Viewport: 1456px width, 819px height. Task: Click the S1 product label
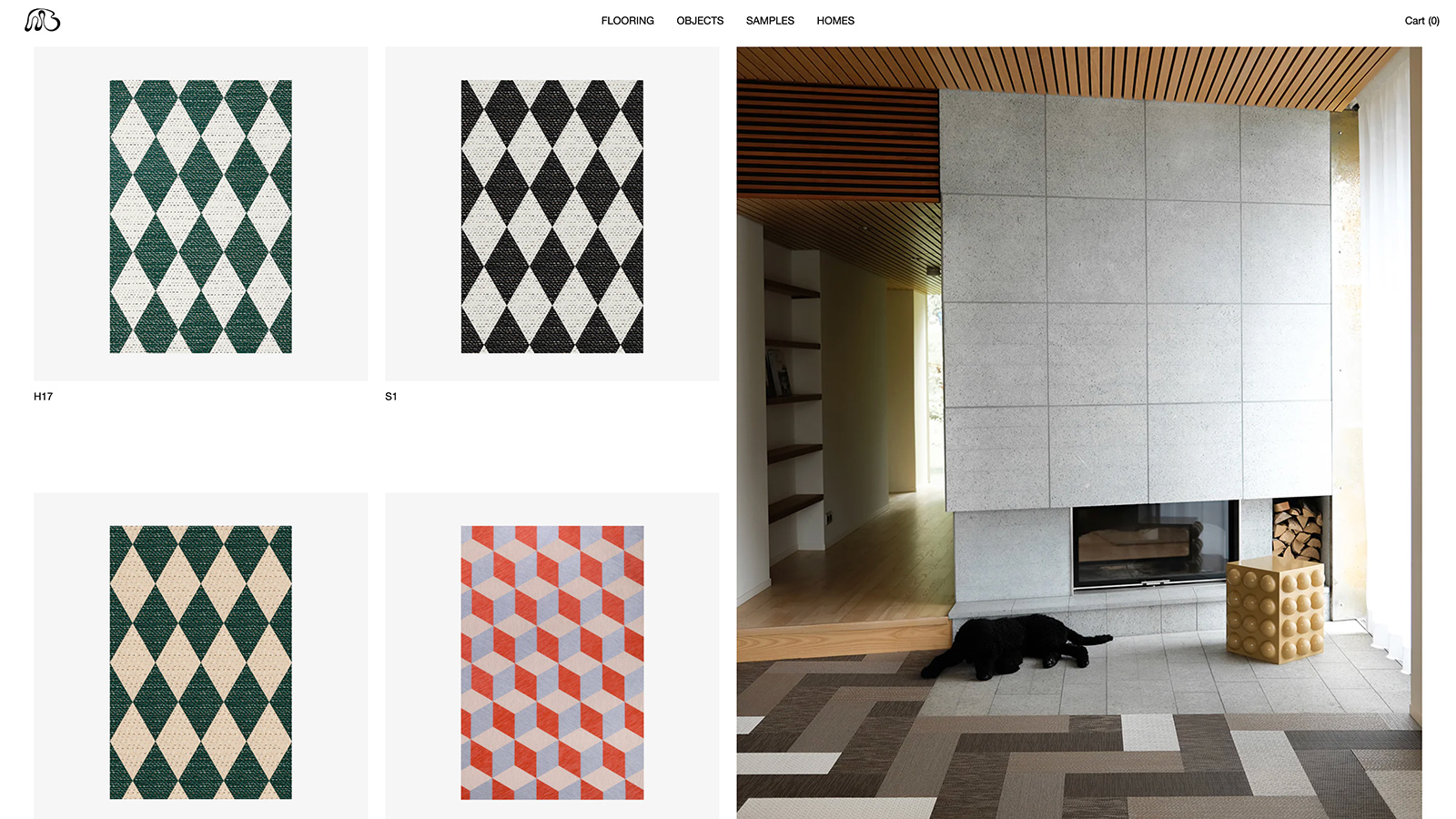coord(391,397)
